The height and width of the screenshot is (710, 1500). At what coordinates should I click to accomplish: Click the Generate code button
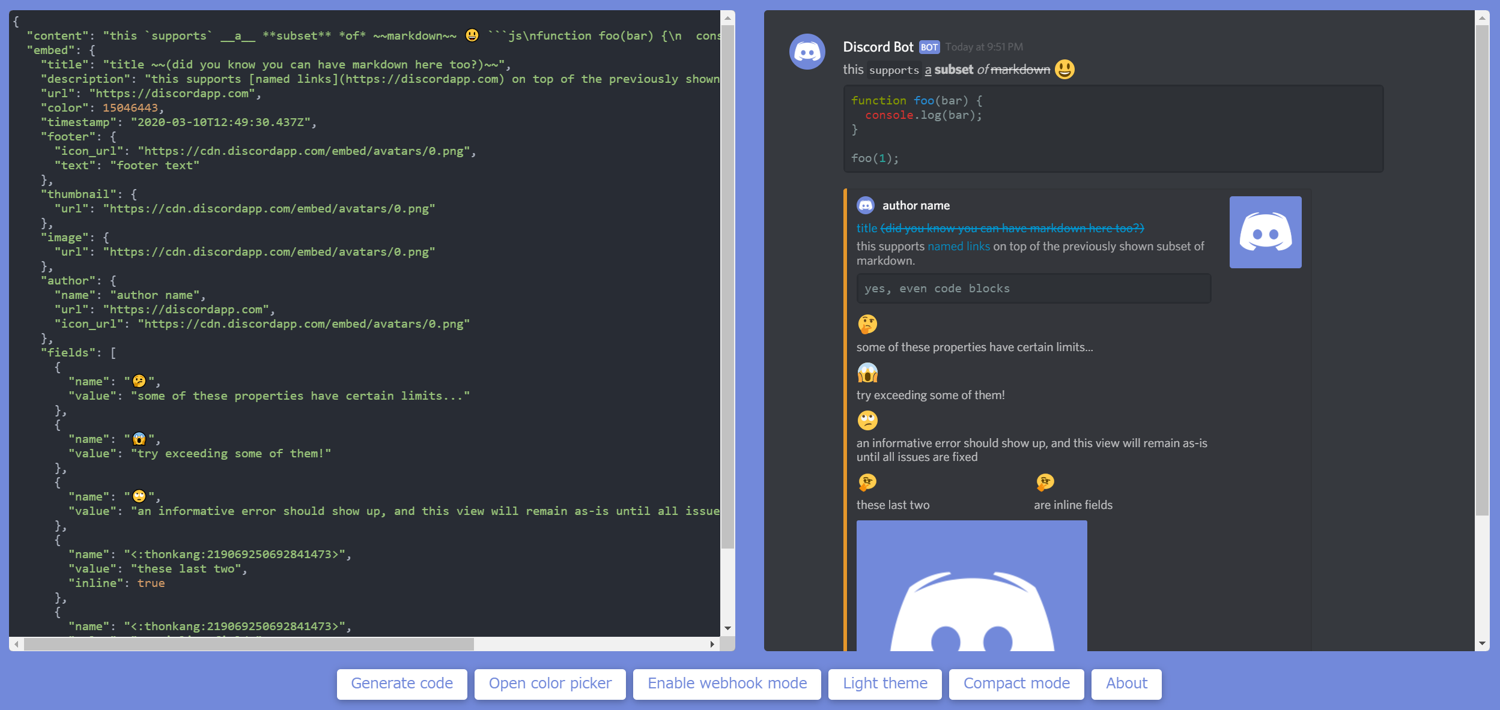coord(402,684)
